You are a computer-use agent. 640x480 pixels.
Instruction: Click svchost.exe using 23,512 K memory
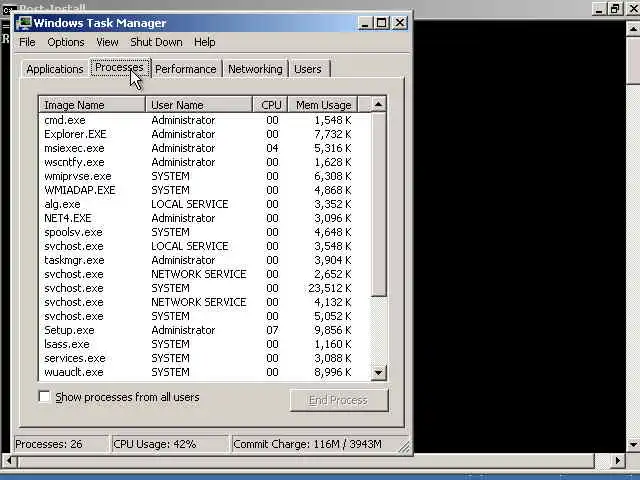point(204,288)
